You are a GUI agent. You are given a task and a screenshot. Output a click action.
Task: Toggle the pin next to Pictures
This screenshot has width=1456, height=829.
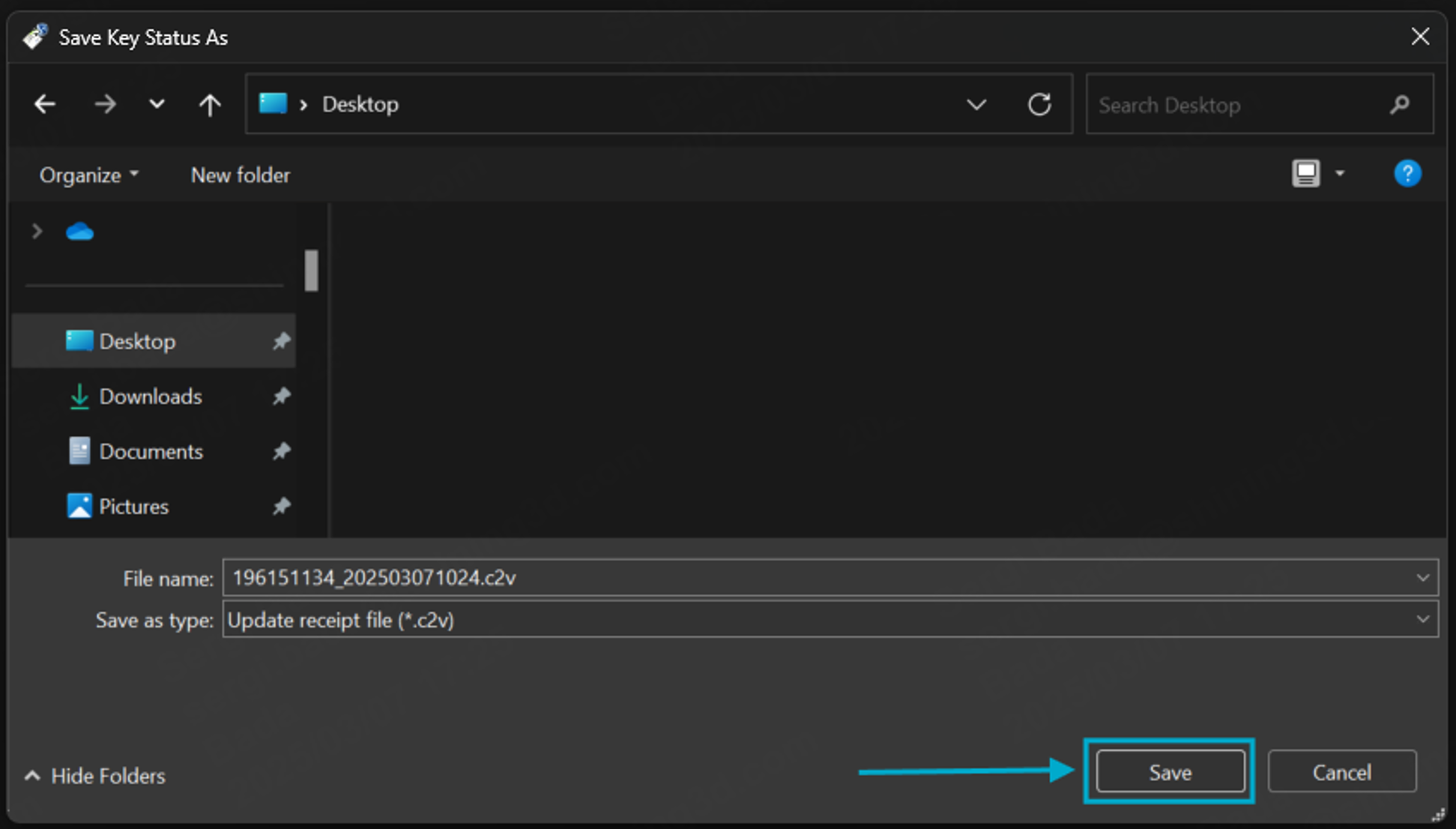(x=281, y=507)
